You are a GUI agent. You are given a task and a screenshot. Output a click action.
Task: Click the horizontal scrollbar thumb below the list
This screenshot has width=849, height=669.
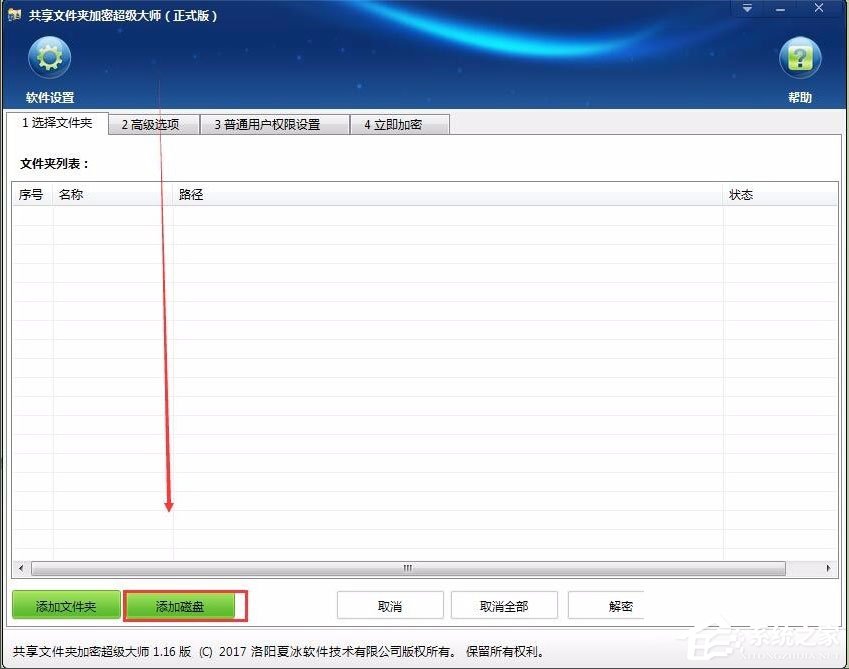407,567
